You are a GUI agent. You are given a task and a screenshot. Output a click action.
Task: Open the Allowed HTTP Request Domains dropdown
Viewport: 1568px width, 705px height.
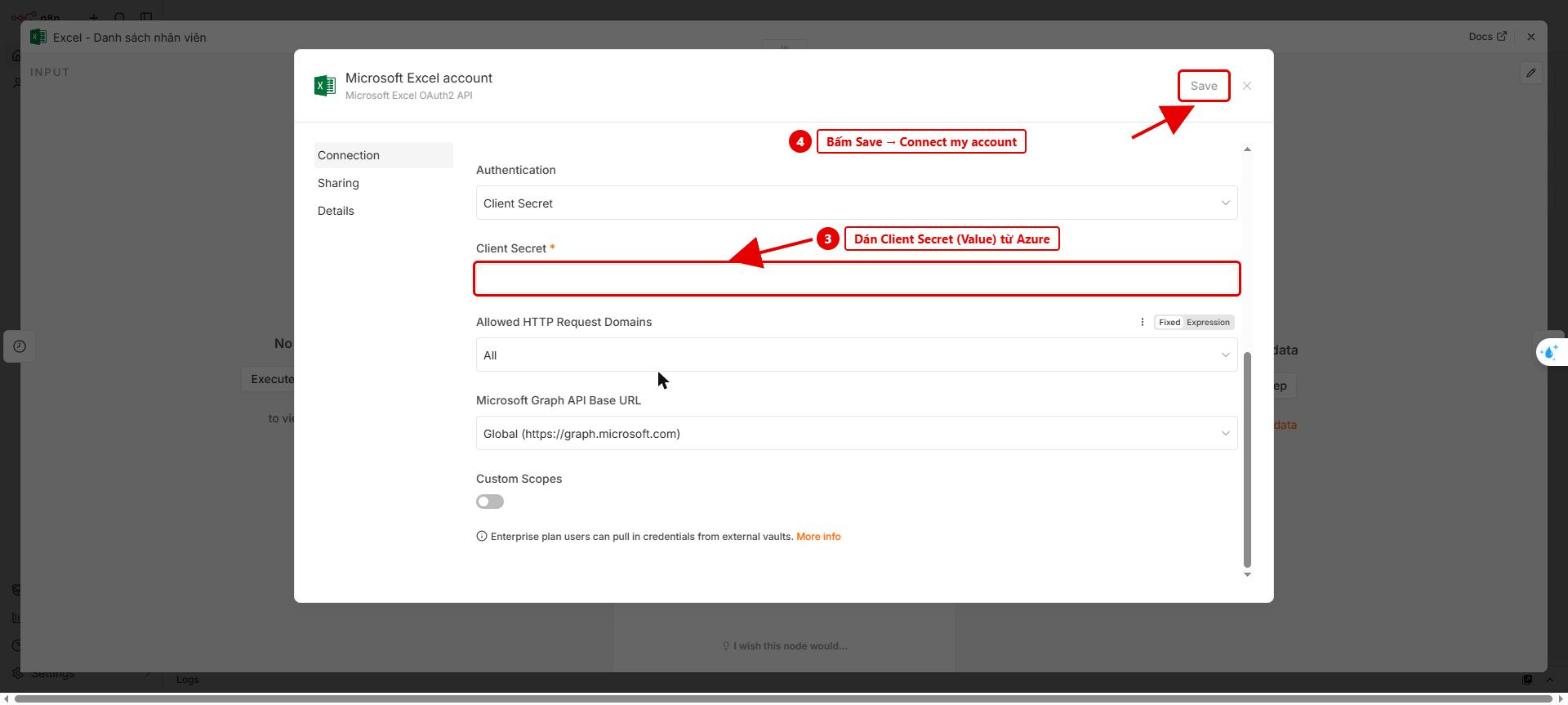click(856, 355)
